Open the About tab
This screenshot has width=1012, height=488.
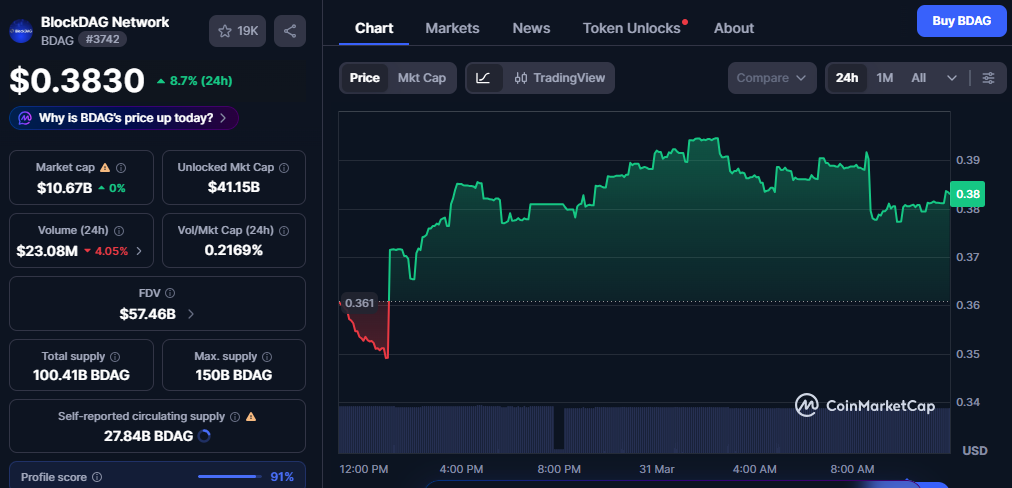pyautogui.click(x=734, y=28)
